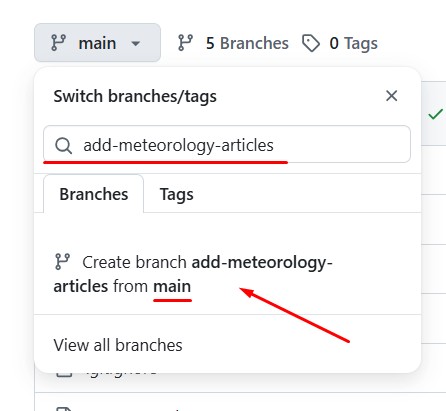Click the branch icon beside 5 Branches

pyautogui.click(x=185, y=43)
